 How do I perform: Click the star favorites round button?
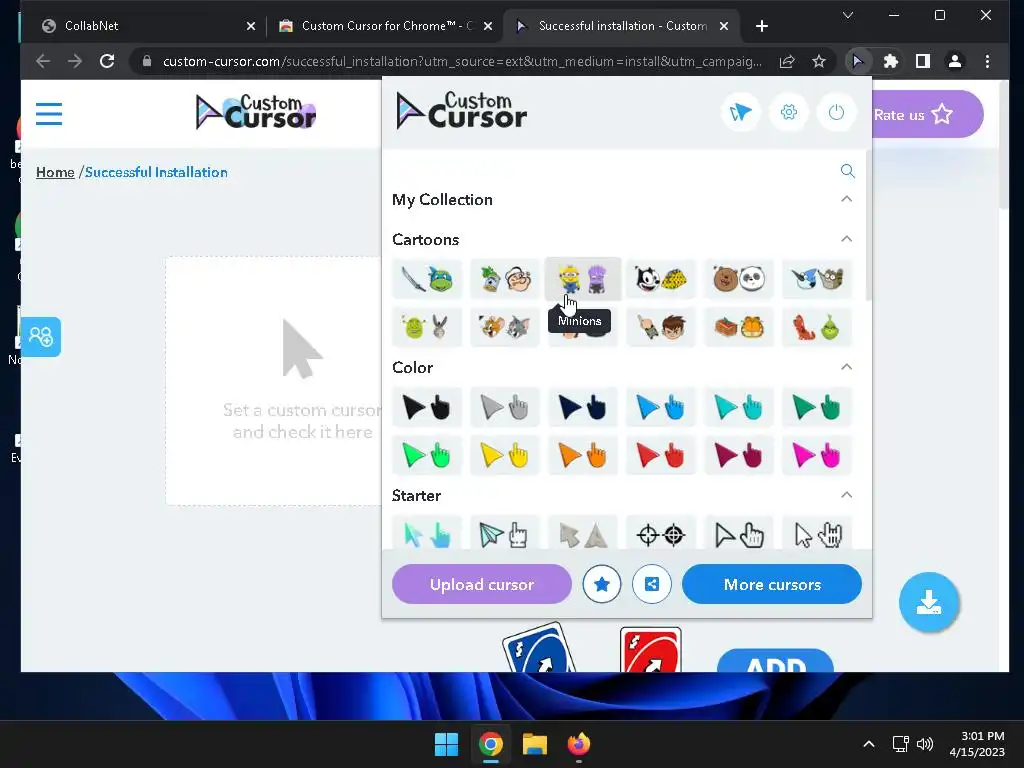click(601, 584)
